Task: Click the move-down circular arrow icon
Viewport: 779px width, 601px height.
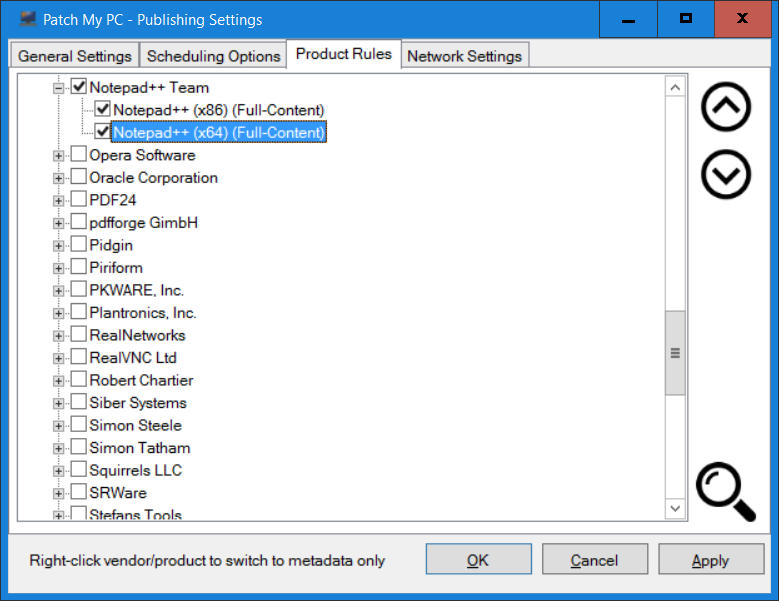Action: [x=726, y=174]
